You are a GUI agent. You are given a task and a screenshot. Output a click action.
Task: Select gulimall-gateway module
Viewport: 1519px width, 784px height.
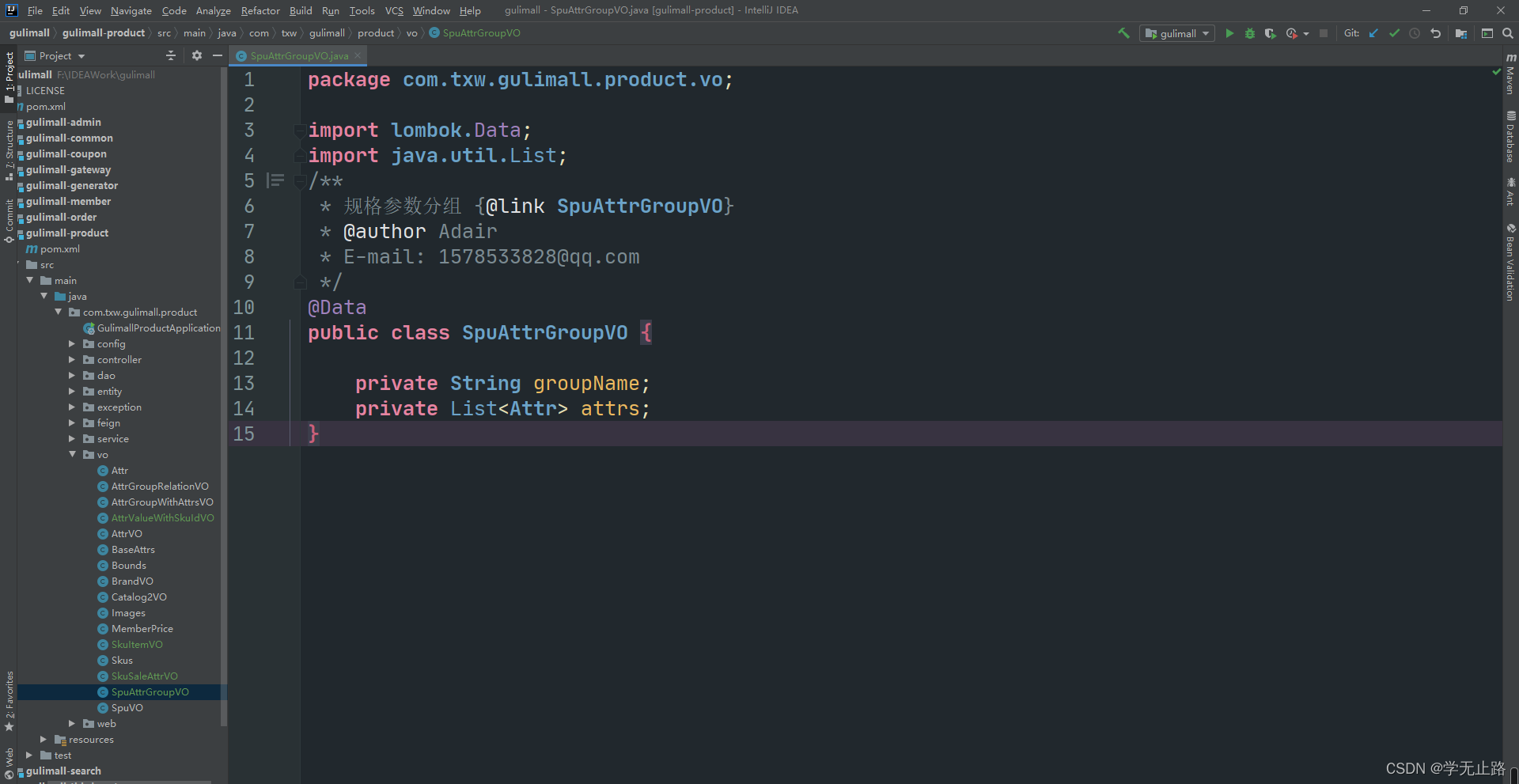tap(68, 169)
